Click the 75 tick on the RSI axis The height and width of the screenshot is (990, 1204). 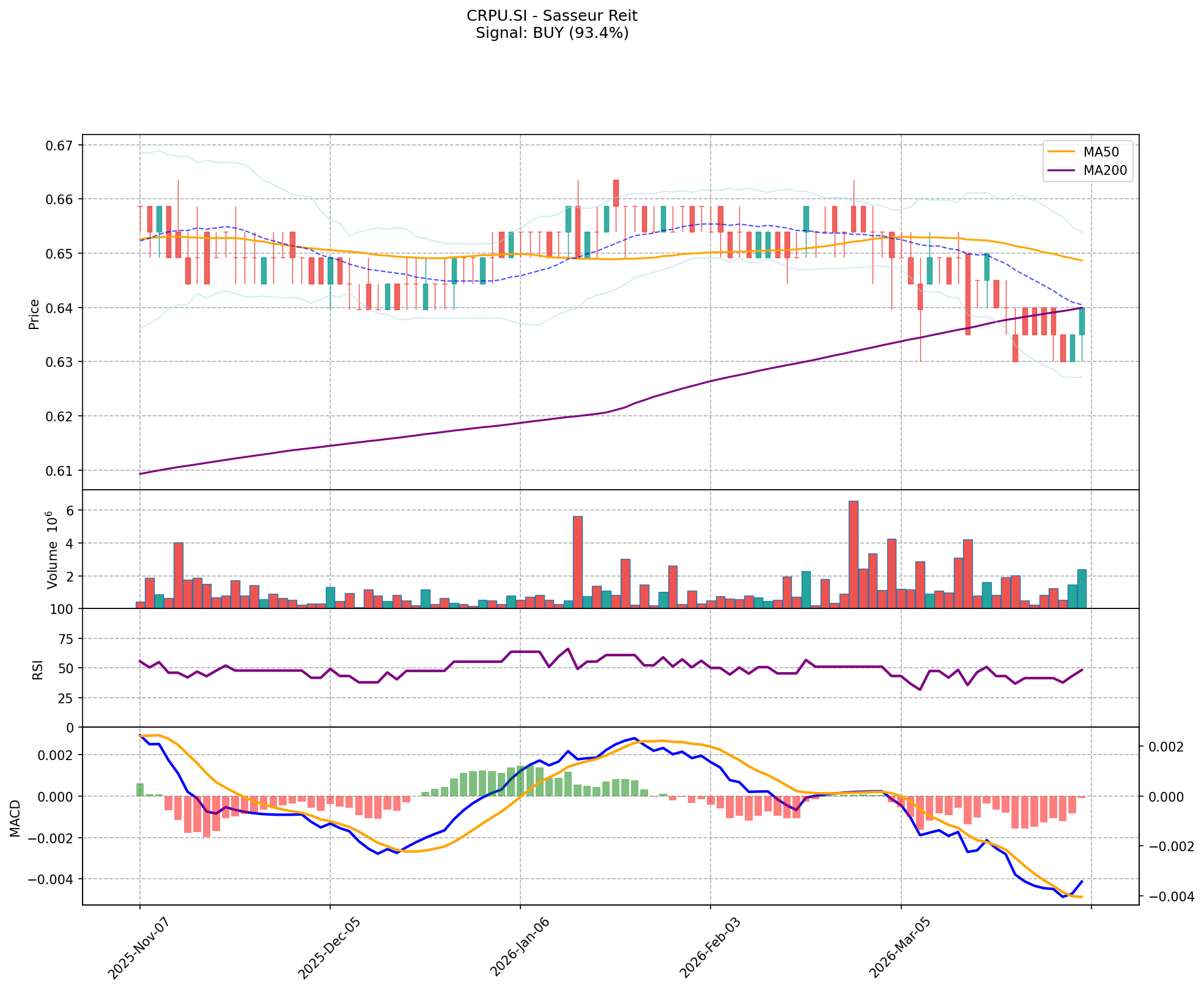tap(65, 639)
